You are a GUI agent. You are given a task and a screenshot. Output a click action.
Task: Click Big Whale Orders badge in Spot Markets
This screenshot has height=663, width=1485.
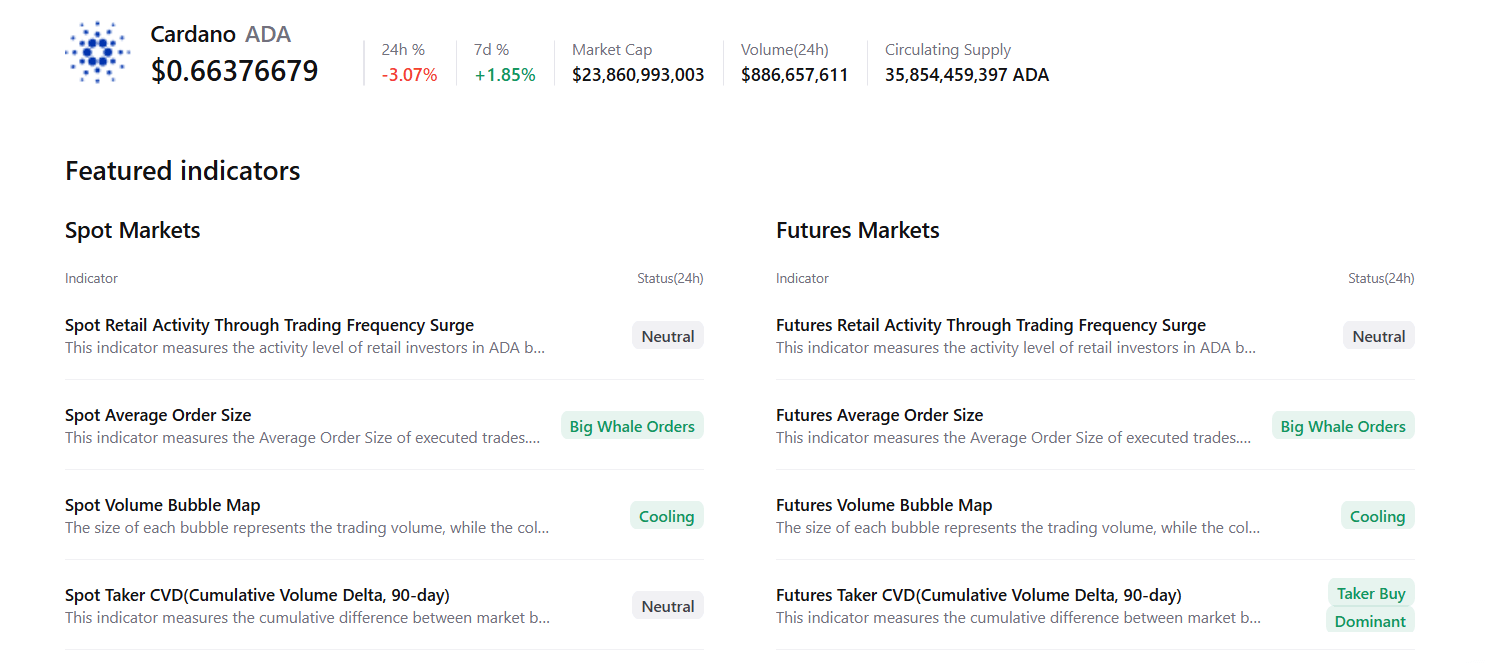tap(632, 426)
